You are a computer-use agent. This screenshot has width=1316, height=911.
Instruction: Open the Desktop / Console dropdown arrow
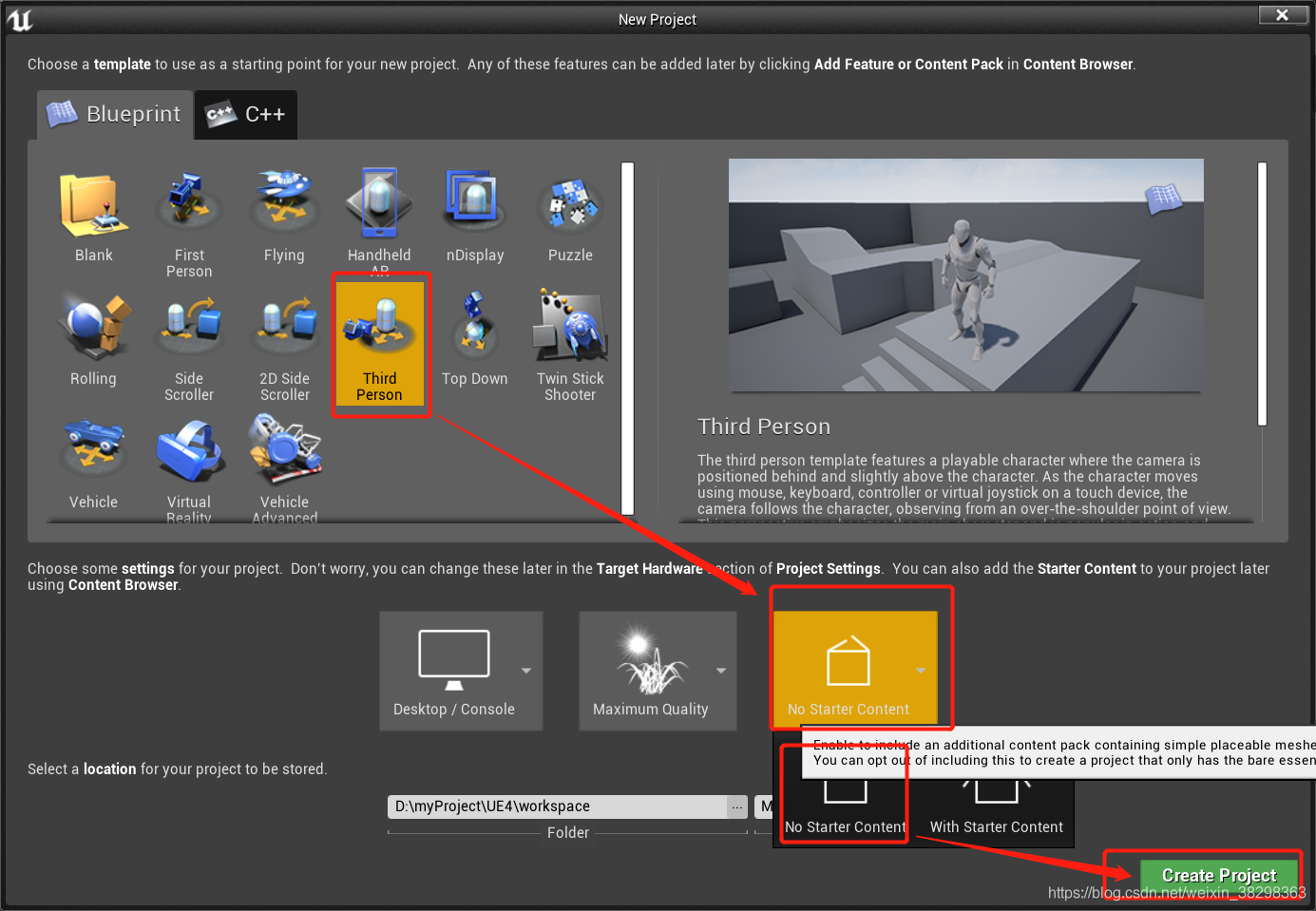click(526, 671)
